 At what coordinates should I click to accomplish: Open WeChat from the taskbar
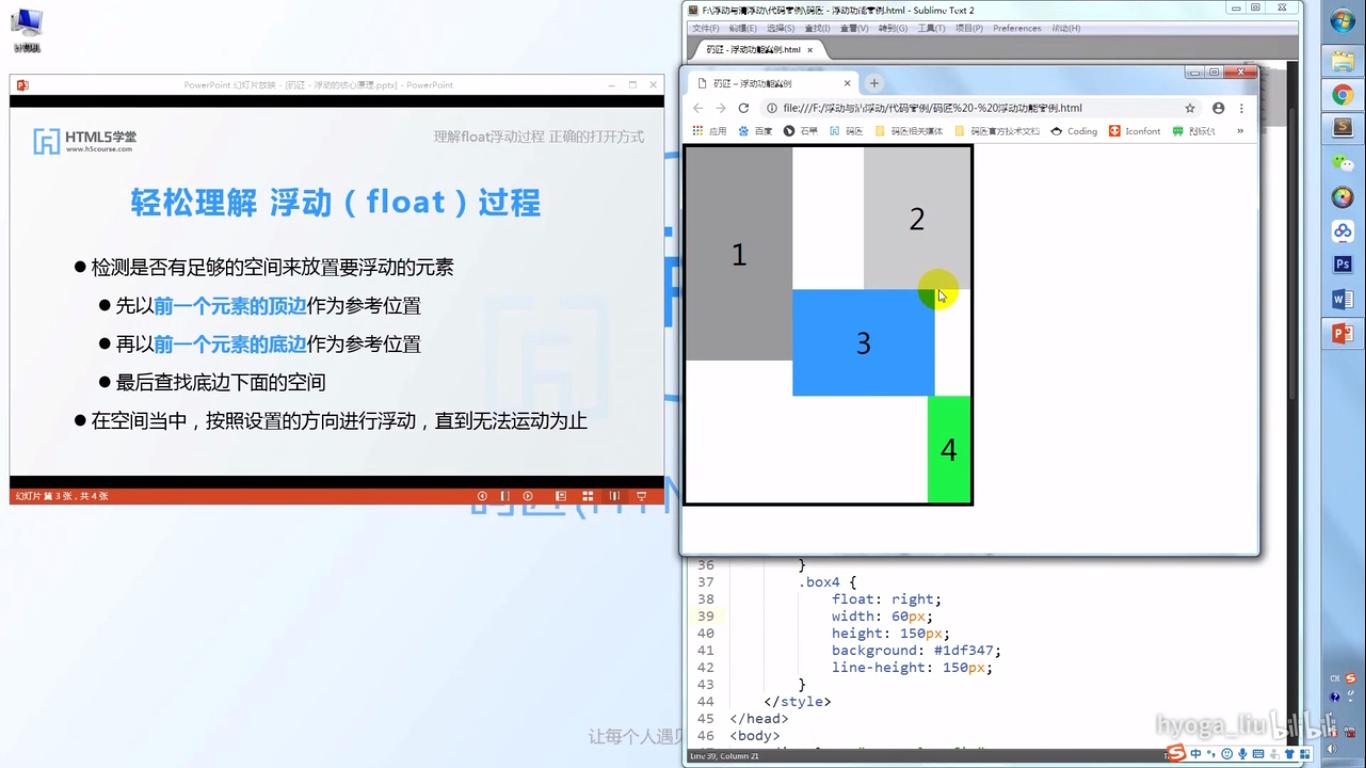coord(1342,163)
